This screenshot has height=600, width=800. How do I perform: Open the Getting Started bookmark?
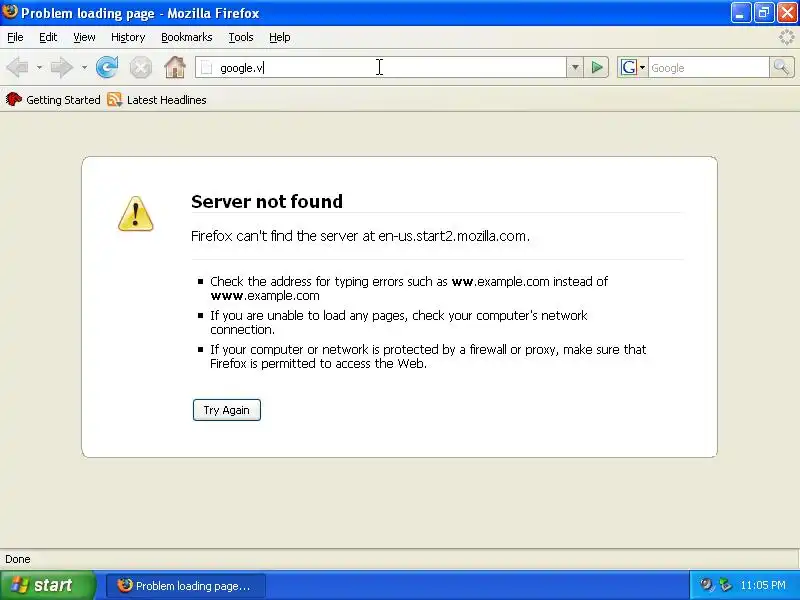[53, 99]
